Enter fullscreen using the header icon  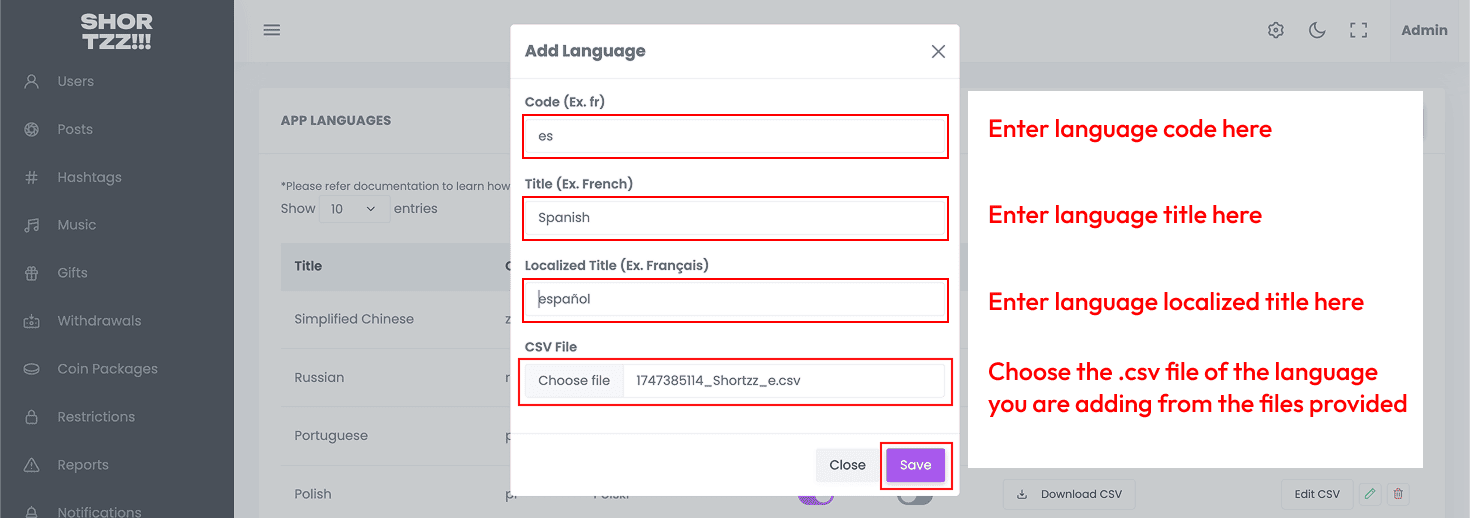[x=1358, y=30]
